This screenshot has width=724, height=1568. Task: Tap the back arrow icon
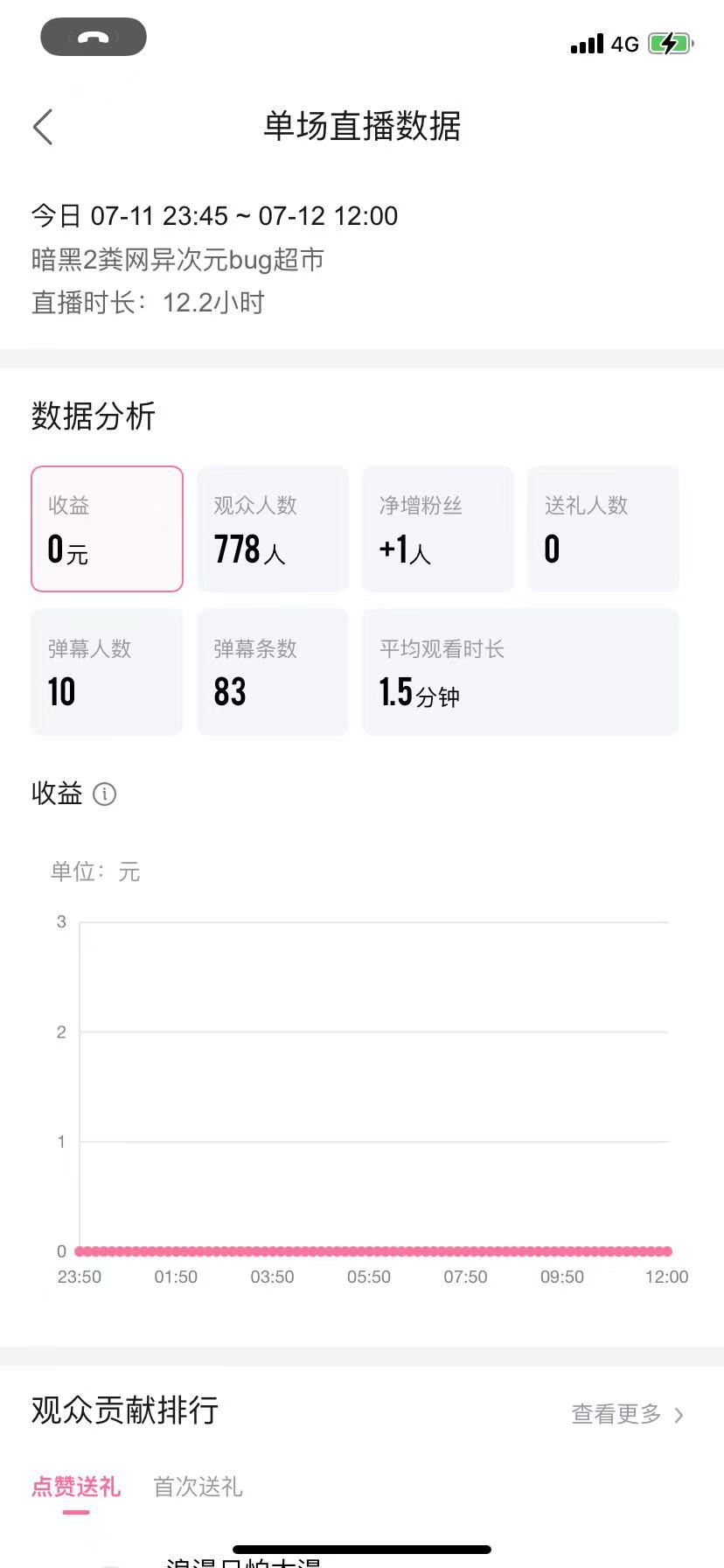[43, 127]
